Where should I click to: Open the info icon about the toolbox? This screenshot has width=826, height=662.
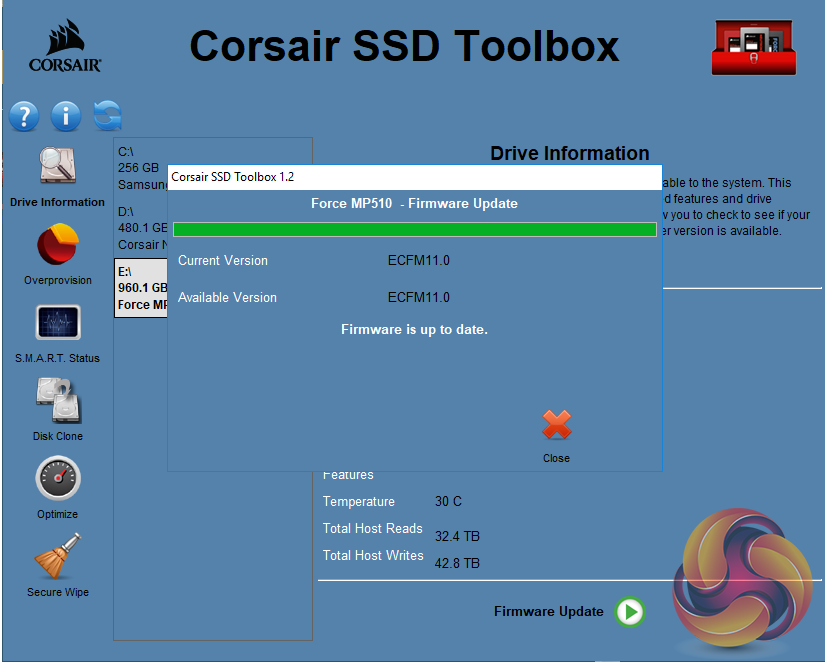pyautogui.click(x=66, y=116)
